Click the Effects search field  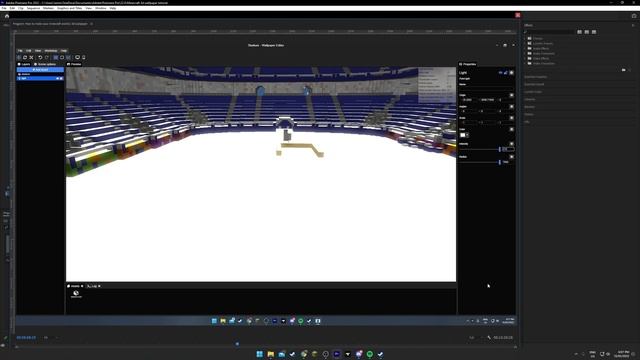click(549, 32)
